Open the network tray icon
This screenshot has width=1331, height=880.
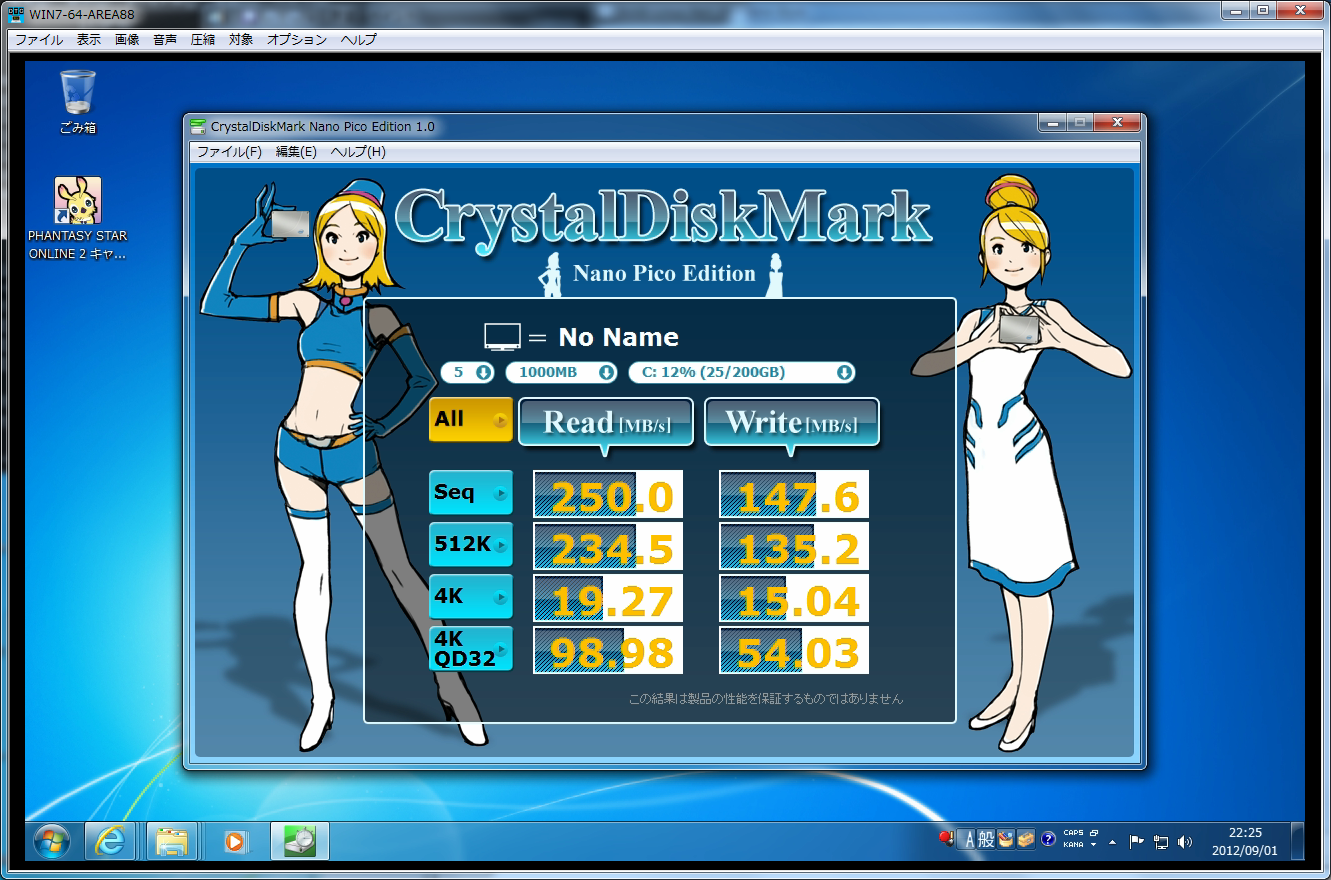(1161, 842)
